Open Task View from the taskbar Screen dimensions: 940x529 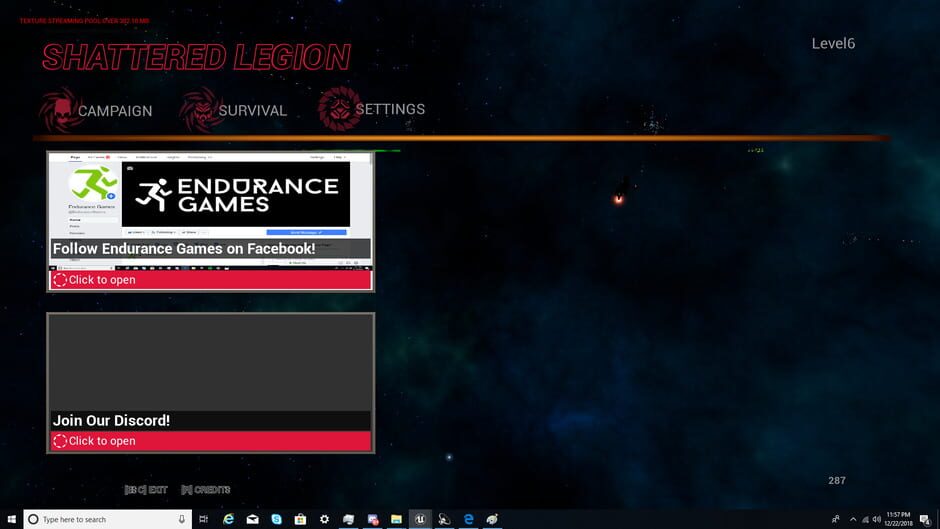tap(204, 519)
